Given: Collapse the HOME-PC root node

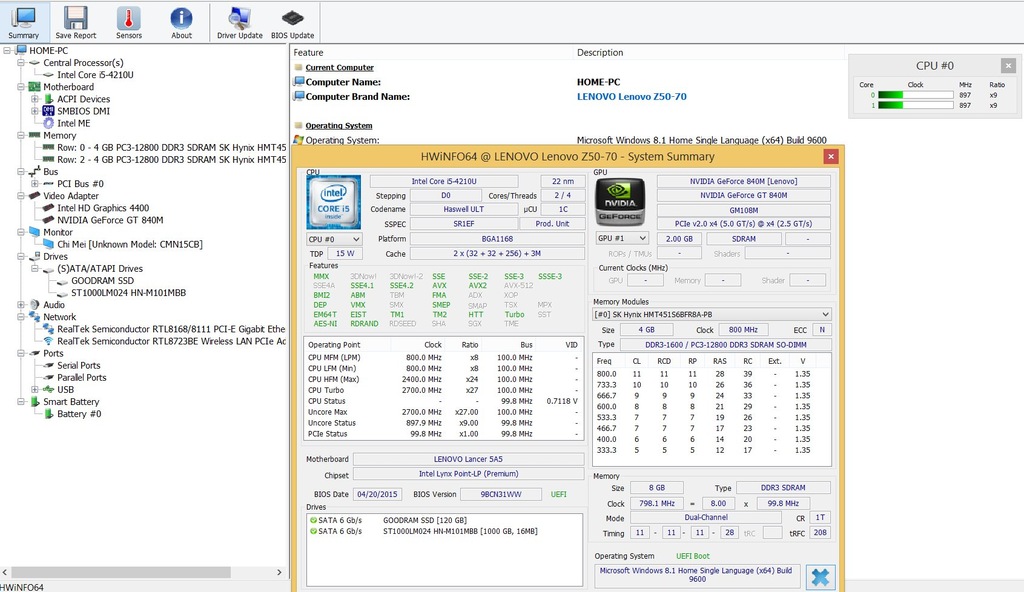Looking at the screenshot, I should point(7,50).
